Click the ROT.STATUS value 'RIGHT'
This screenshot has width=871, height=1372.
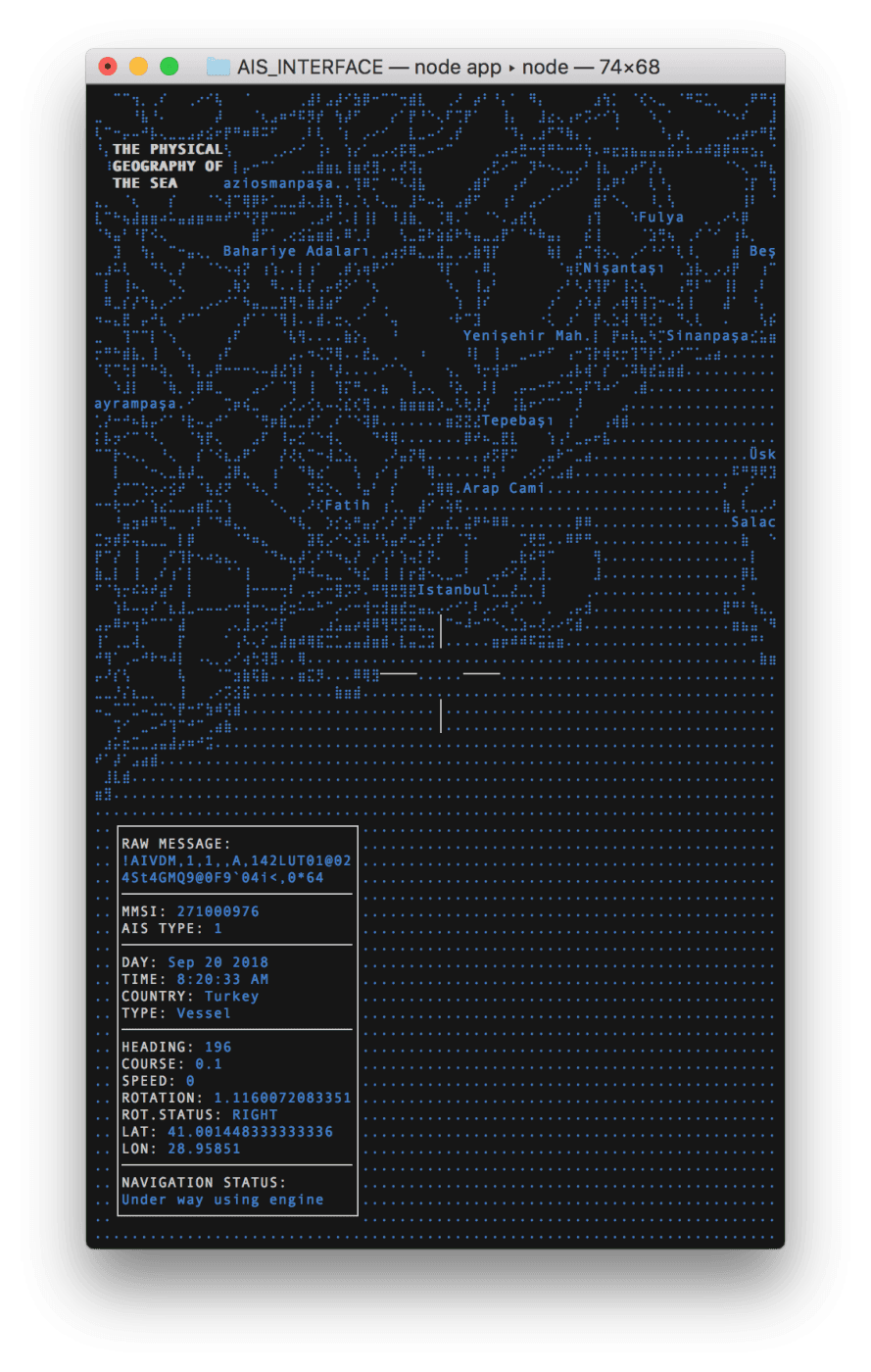click(x=255, y=1115)
